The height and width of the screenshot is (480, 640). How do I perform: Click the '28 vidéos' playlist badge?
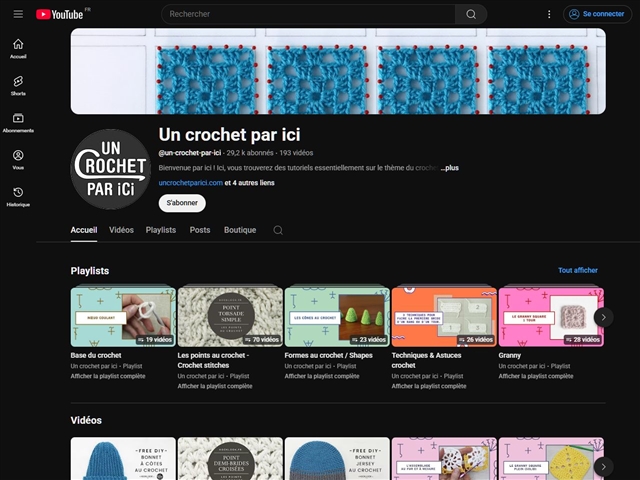point(582,340)
